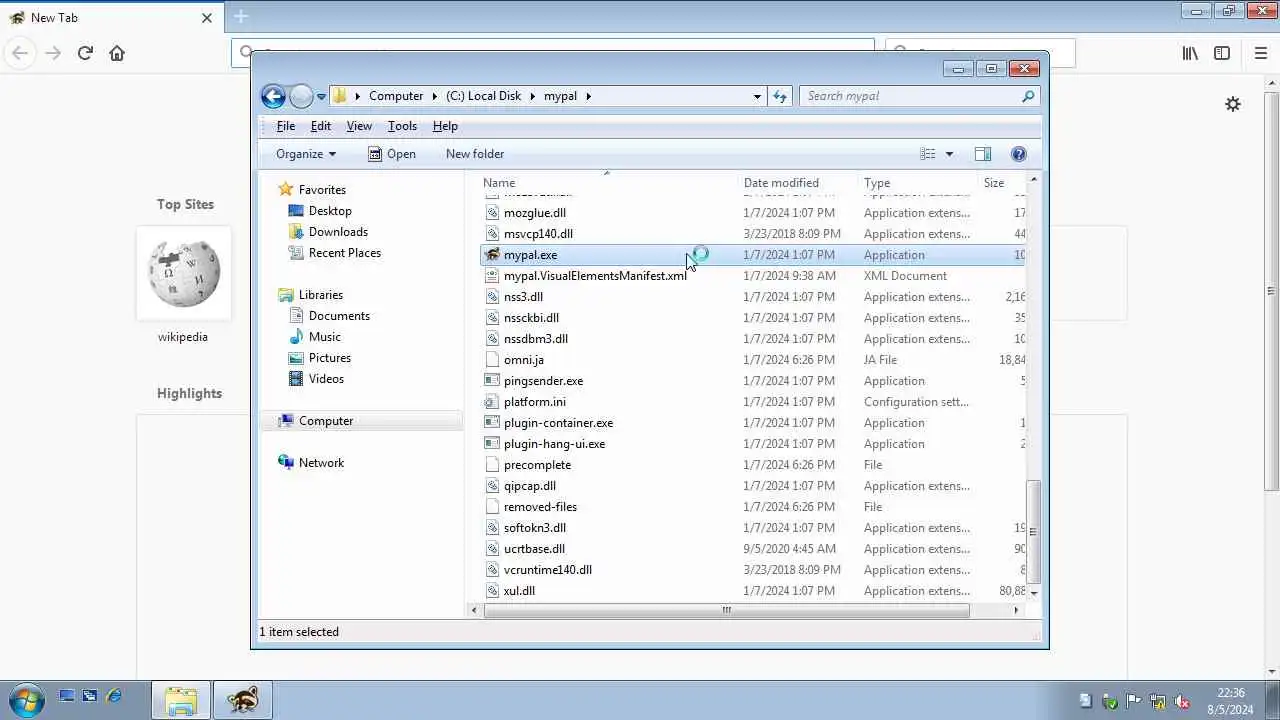Sort by Date modified column header
Screen dimensions: 1280x720
(781, 183)
